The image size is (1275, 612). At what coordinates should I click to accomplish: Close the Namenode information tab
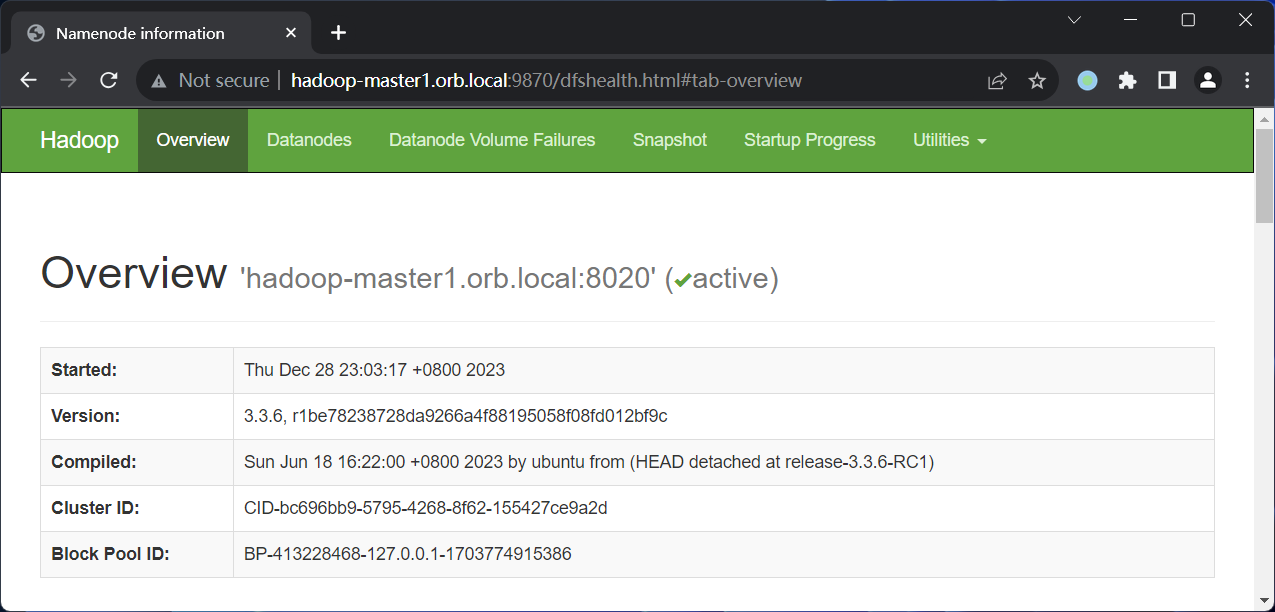(291, 33)
